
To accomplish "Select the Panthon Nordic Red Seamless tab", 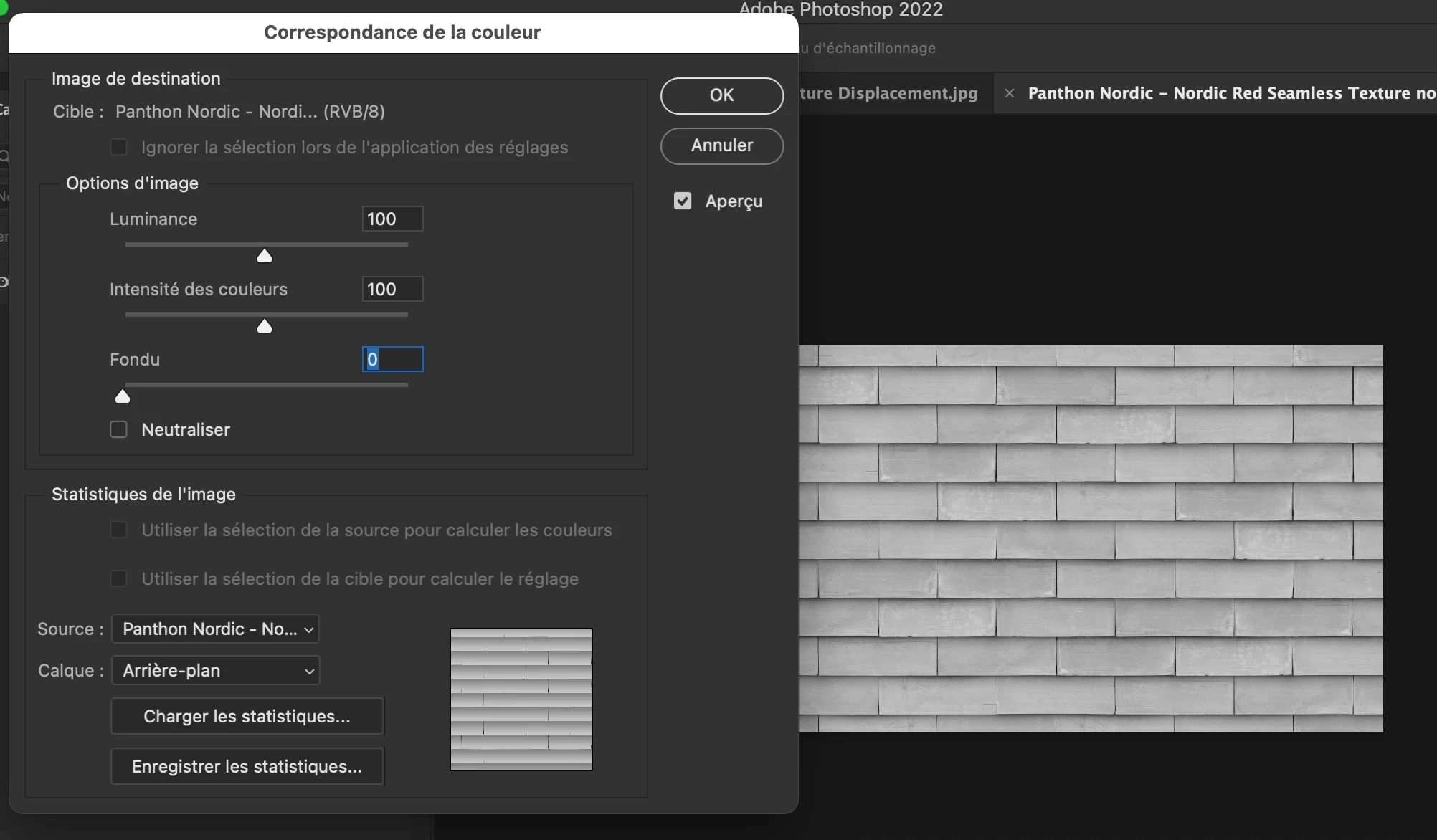I will pyautogui.click(x=1230, y=93).
